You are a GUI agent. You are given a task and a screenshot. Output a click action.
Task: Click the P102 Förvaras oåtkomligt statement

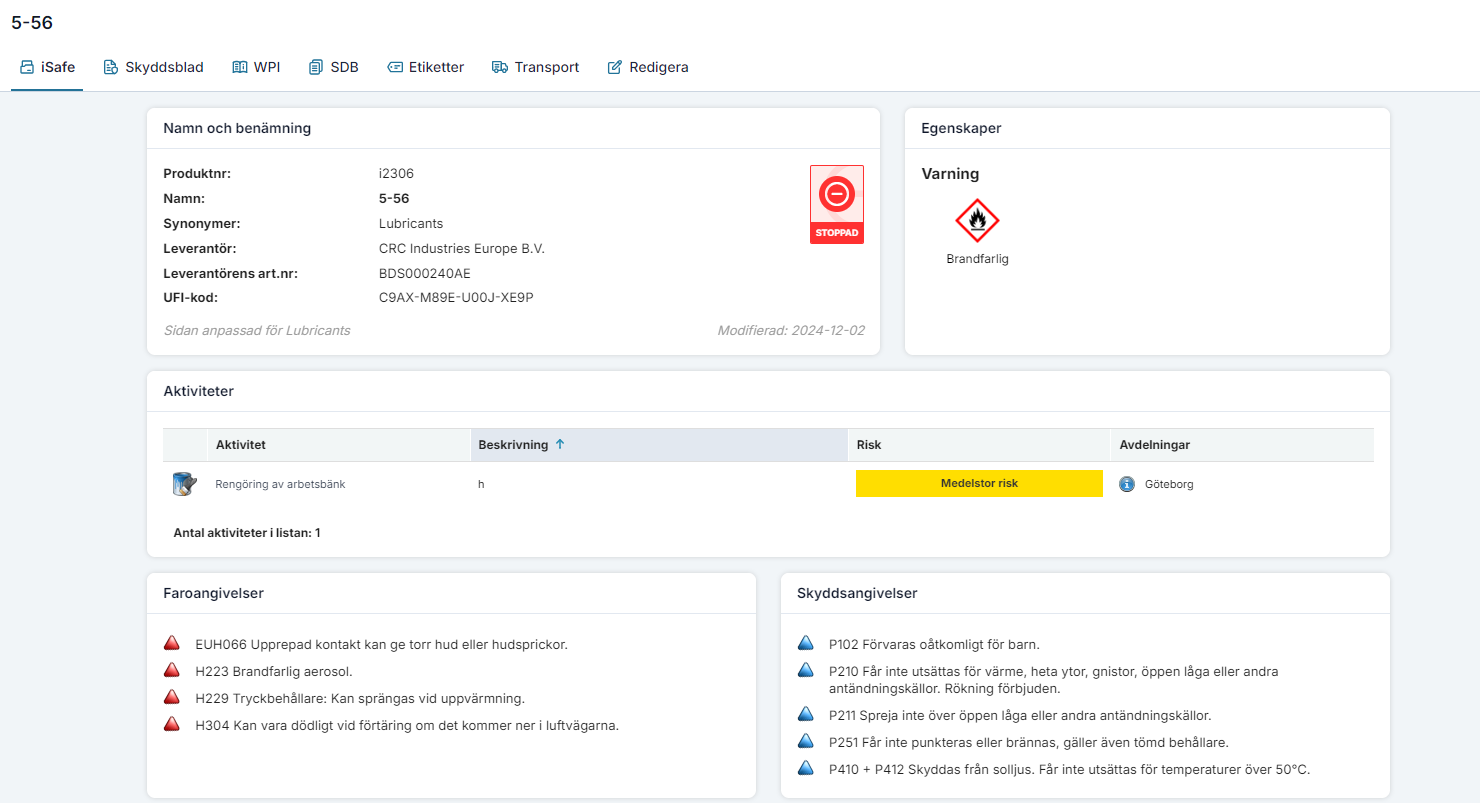point(934,644)
